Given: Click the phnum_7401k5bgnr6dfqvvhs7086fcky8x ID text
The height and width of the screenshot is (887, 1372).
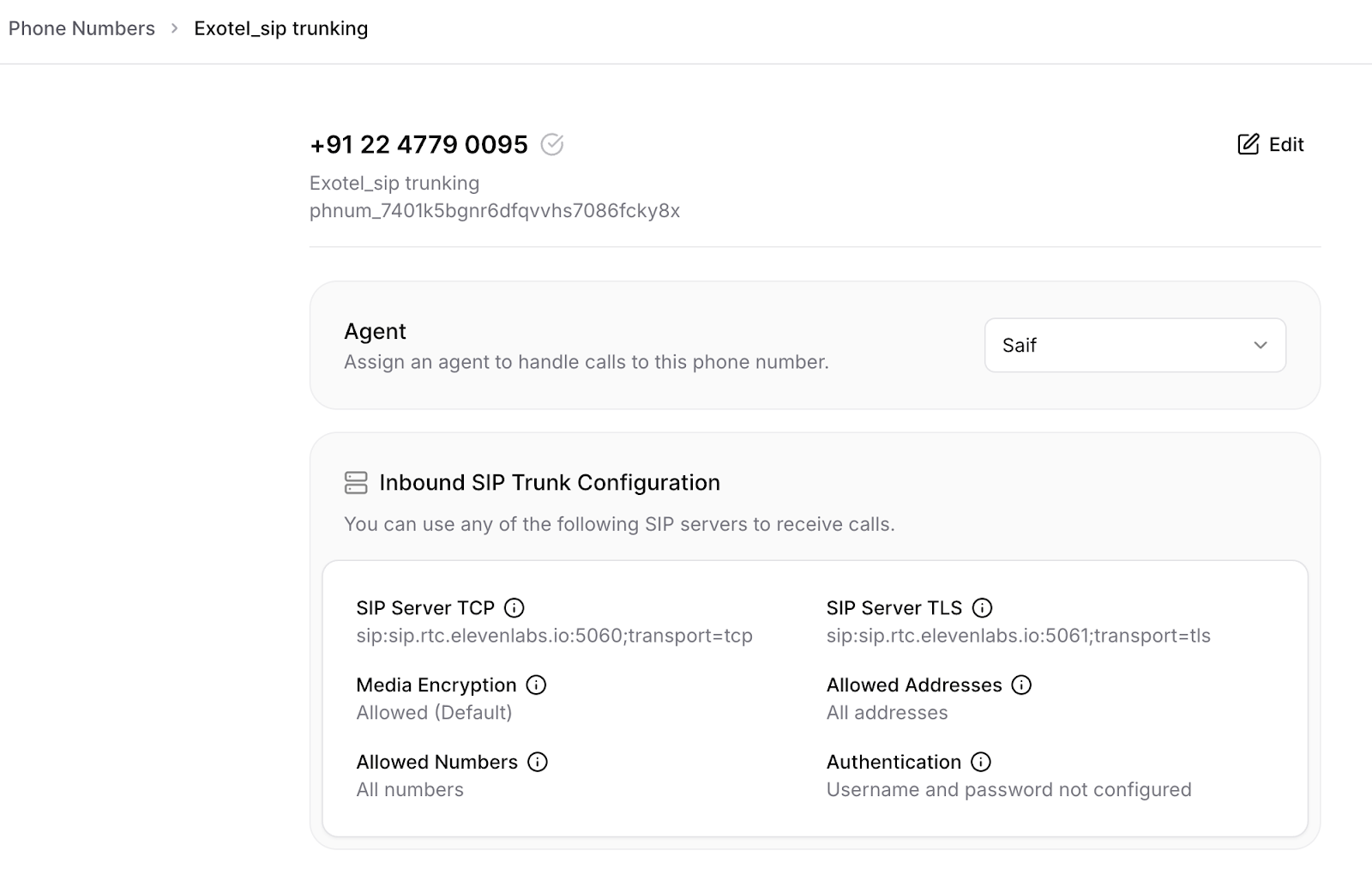Looking at the screenshot, I should pyautogui.click(x=495, y=211).
